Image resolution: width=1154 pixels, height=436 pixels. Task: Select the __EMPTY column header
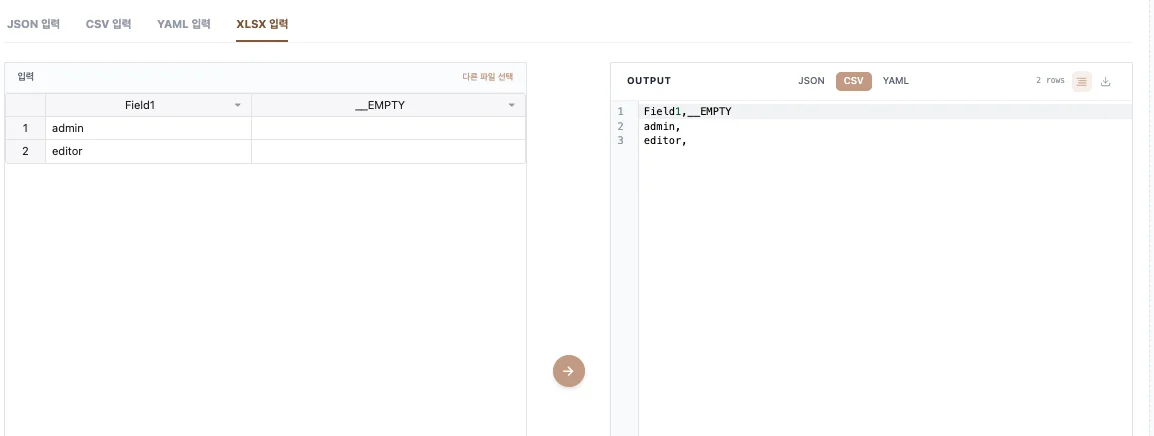point(380,105)
